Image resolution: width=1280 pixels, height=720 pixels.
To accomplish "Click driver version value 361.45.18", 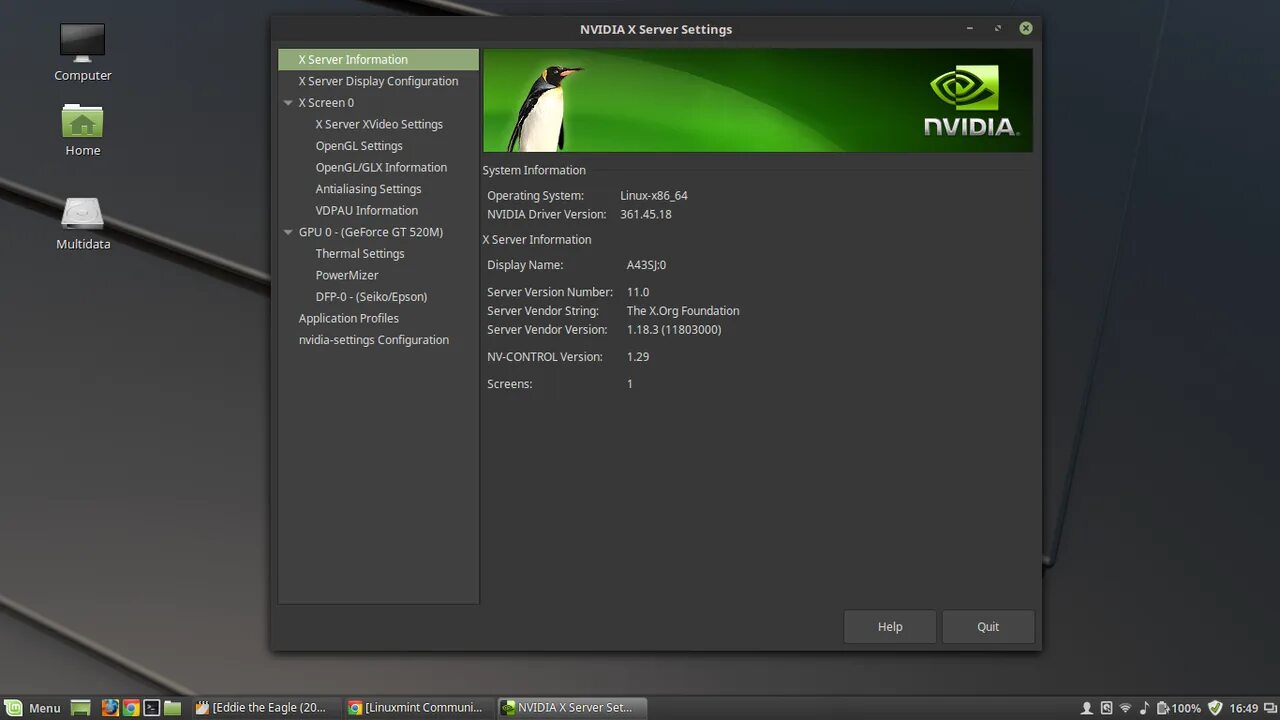I will 646,215.
